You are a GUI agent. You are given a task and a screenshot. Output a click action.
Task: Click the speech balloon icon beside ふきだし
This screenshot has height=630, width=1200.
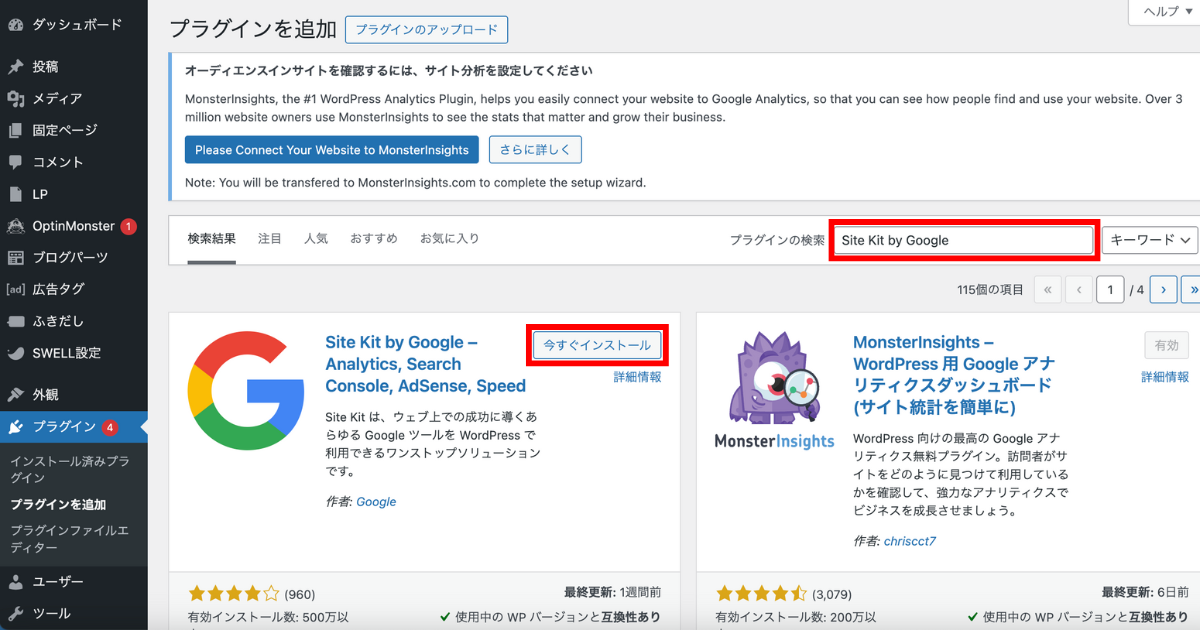[x=16, y=321]
